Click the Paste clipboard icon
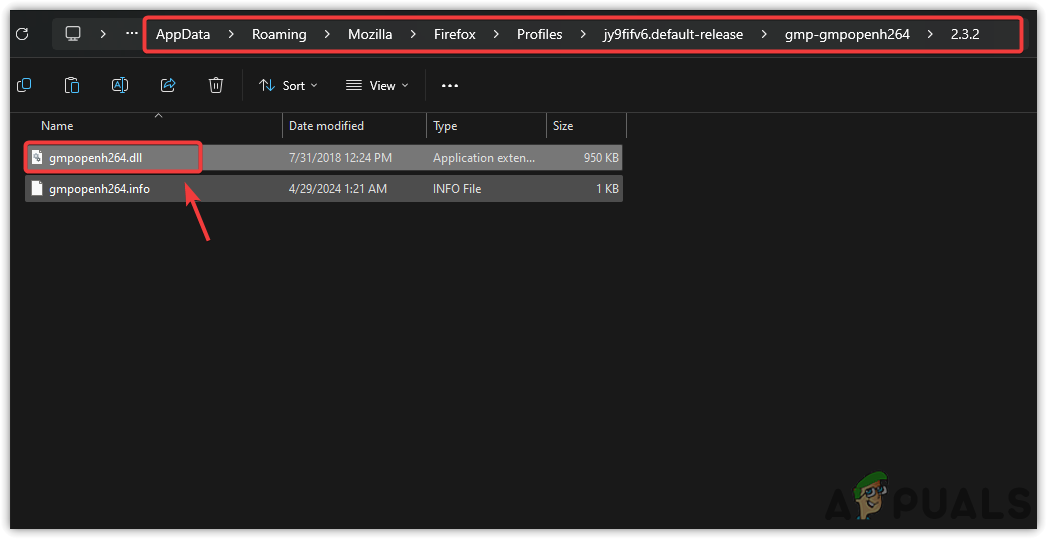Viewport: 1047px width, 539px height. (72, 85)
